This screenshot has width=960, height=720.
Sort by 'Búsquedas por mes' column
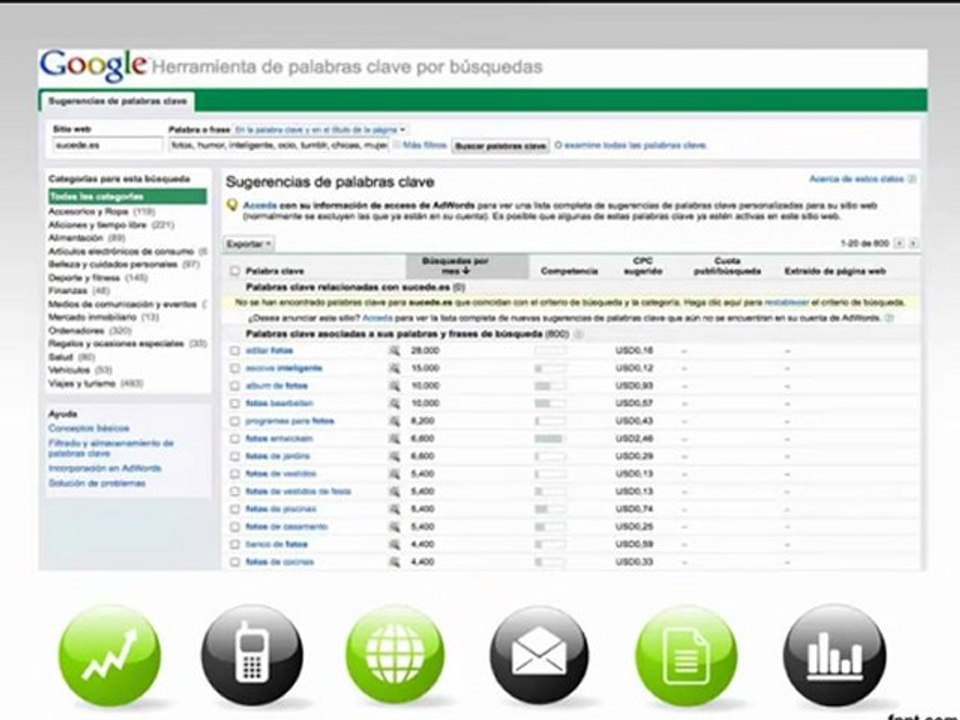pyautogui.click(x=467, y=266)
